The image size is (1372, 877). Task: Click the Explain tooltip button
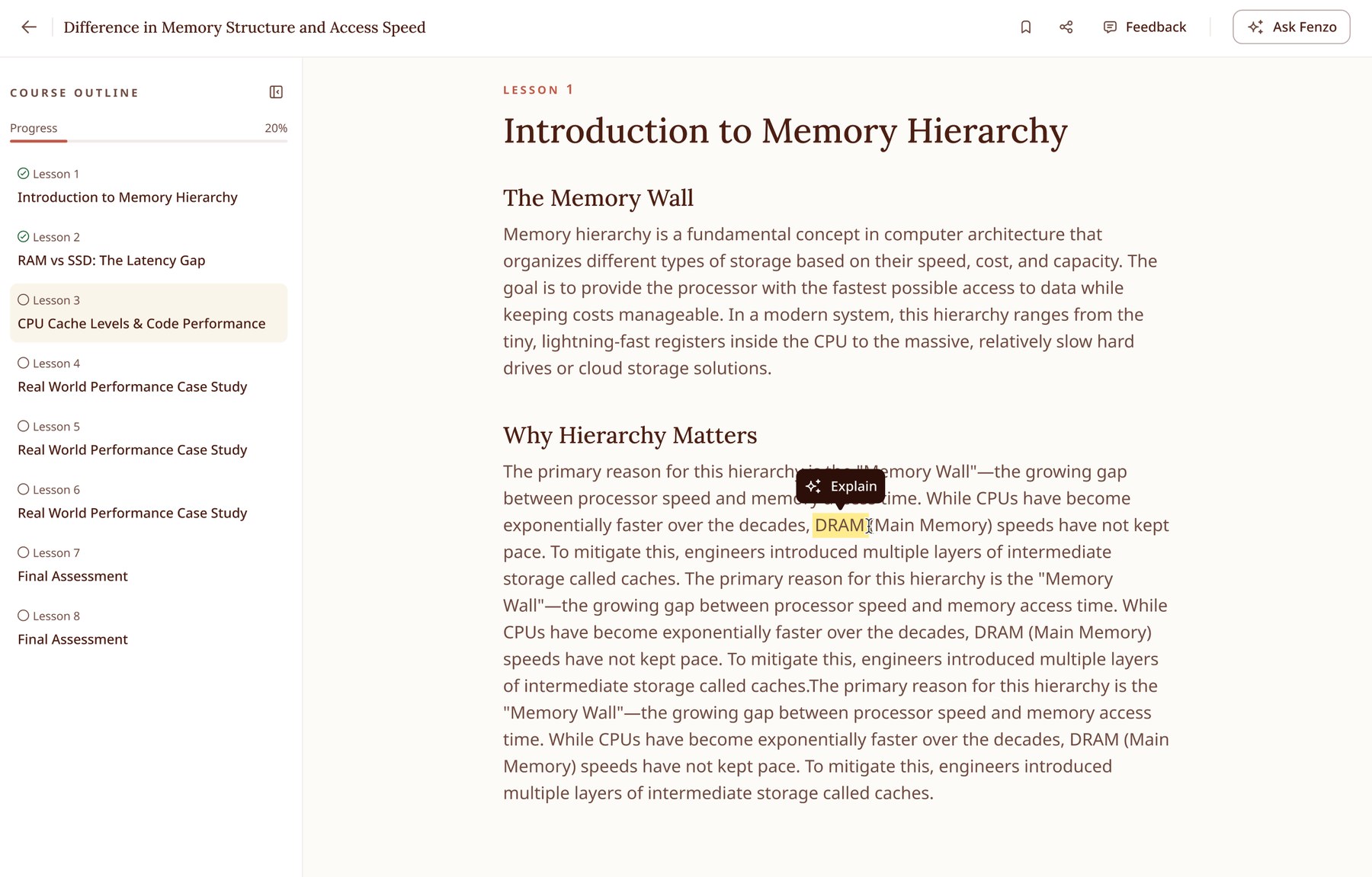(x=841, y=486)
